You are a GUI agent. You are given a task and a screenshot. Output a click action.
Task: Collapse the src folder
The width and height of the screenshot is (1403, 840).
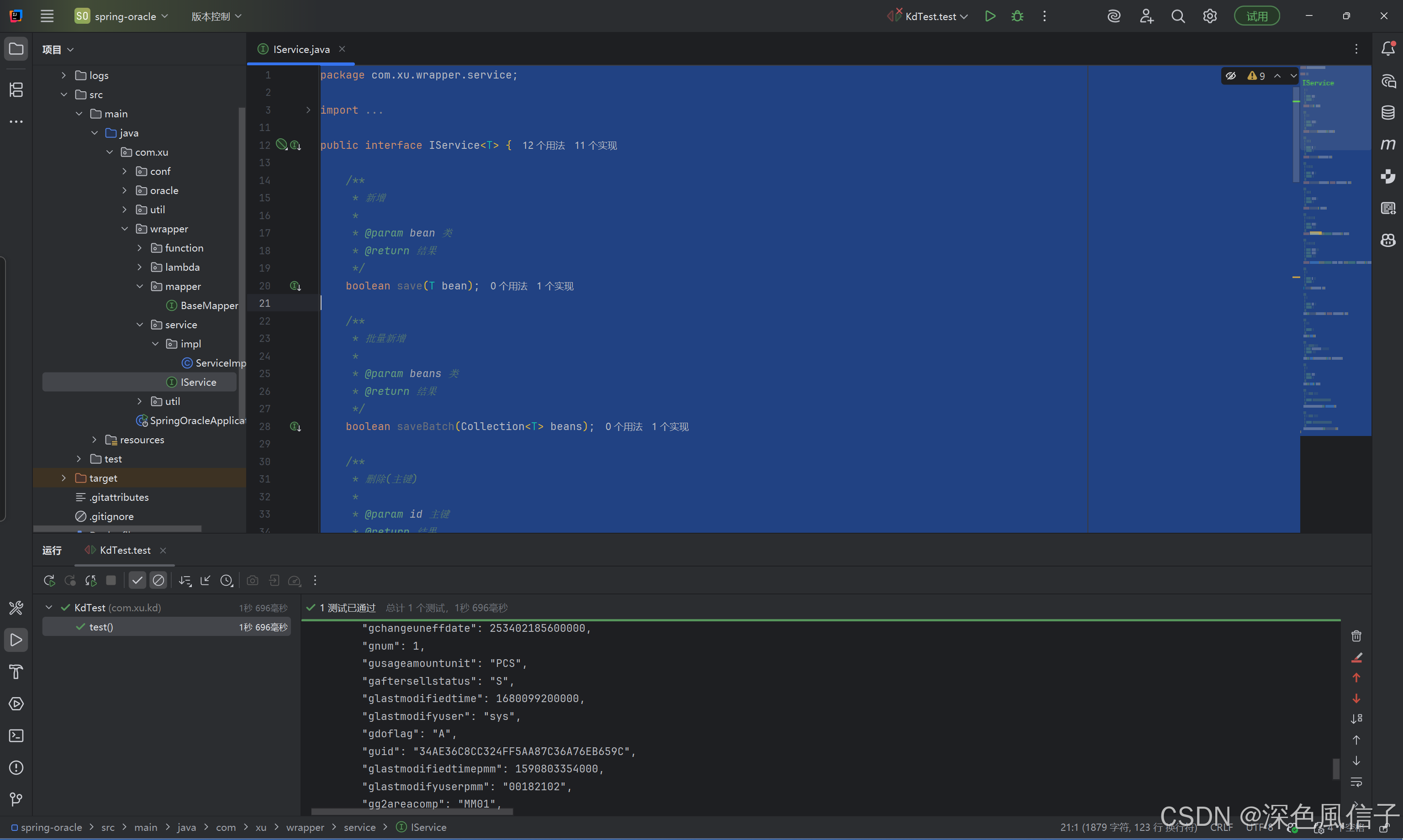[x=63, y=94]
